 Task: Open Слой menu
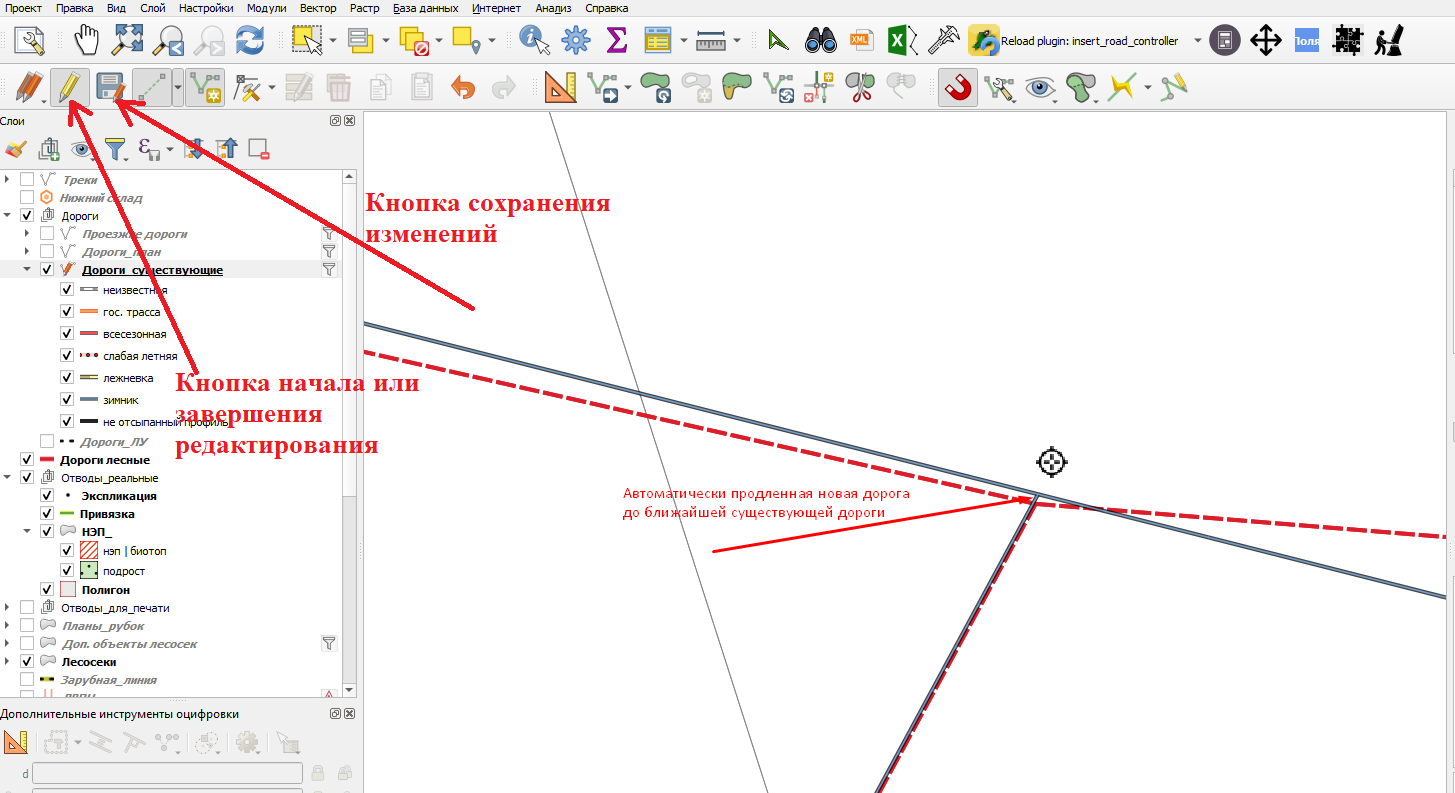point(153,8)
